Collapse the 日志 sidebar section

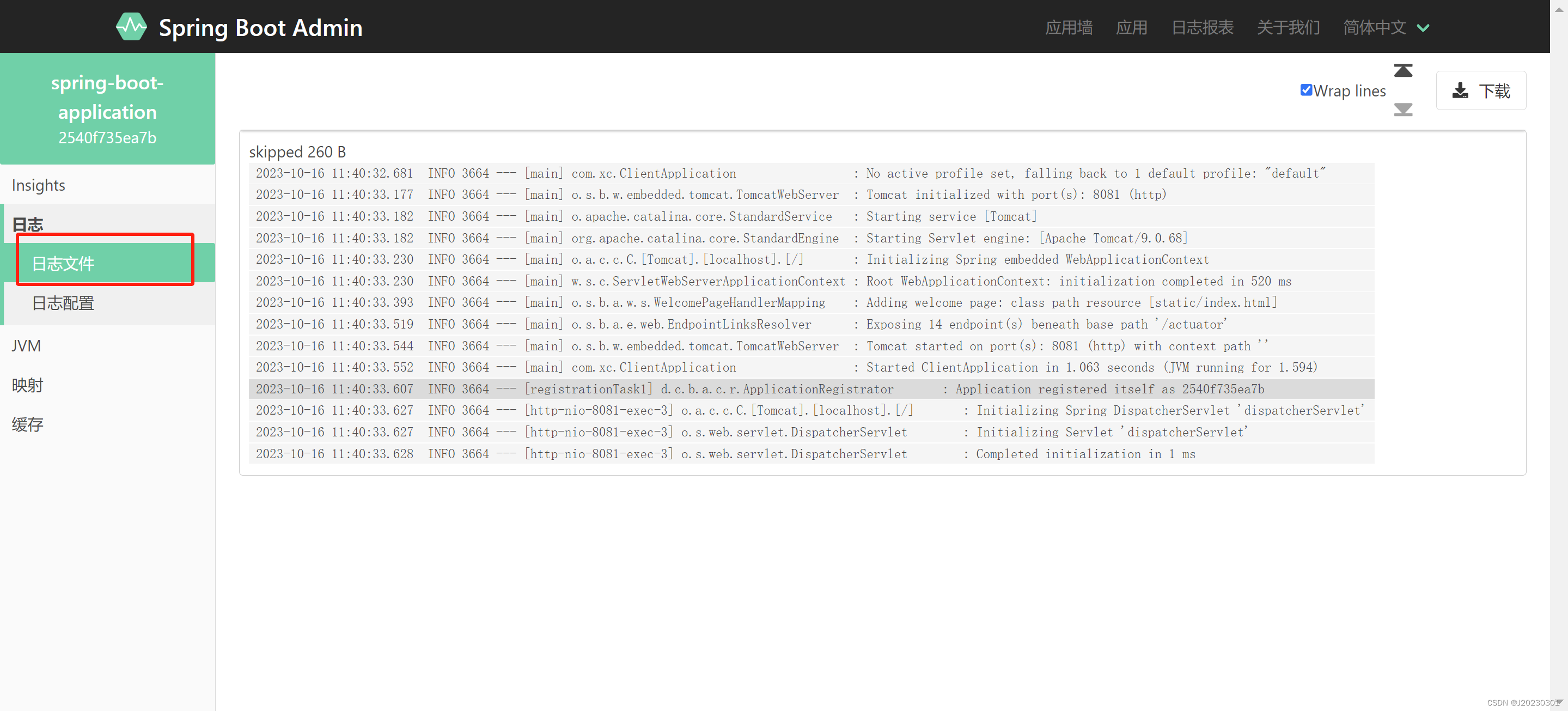[x=28, y=224]
